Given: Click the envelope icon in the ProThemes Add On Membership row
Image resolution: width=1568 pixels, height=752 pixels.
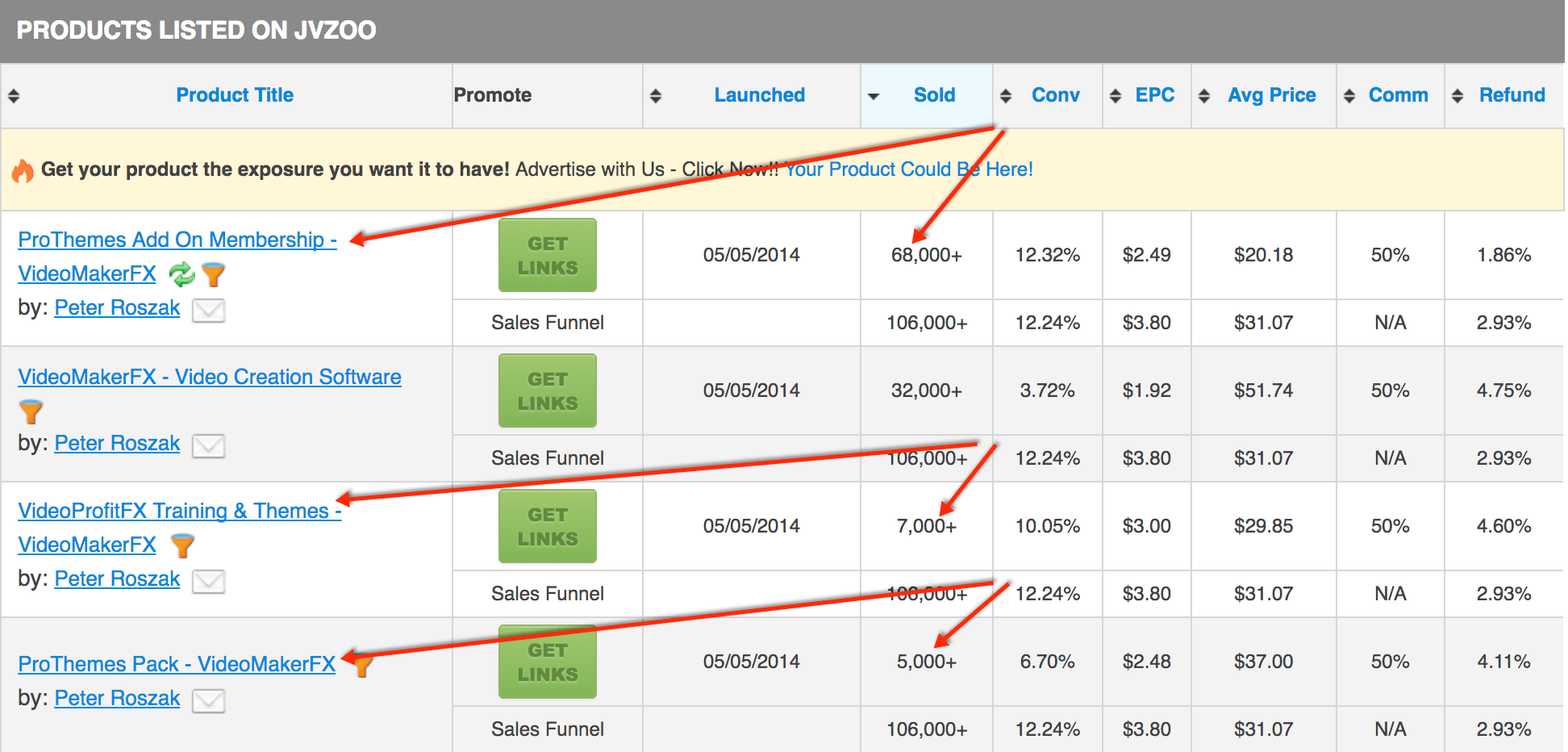Looking at the screenshot, I should 208,310.
